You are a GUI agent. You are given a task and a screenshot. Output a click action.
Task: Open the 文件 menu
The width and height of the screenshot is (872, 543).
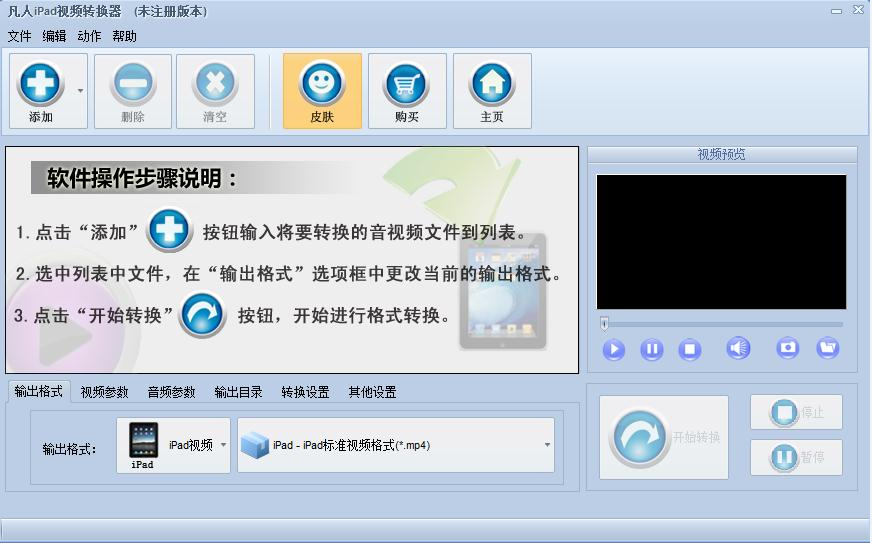[19, 36]
